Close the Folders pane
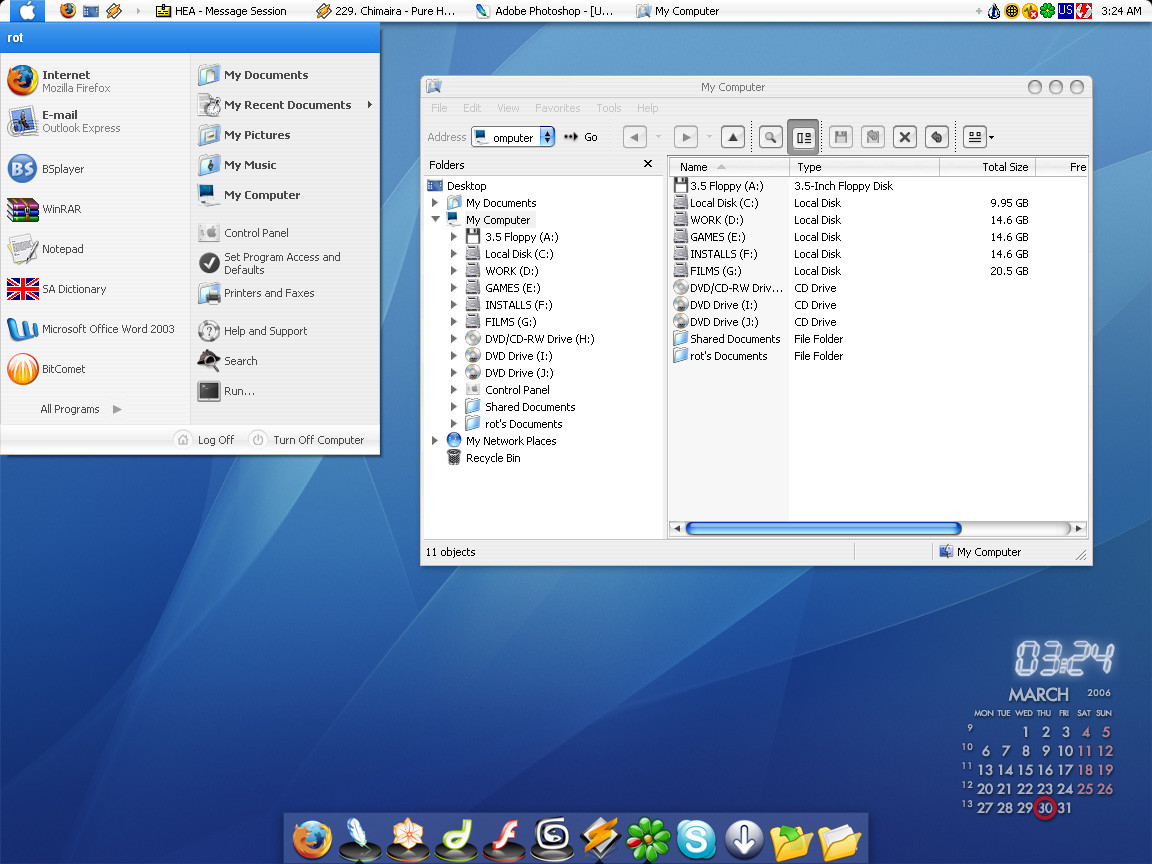The image size is (1152, 864). click(x=647, y=164)
